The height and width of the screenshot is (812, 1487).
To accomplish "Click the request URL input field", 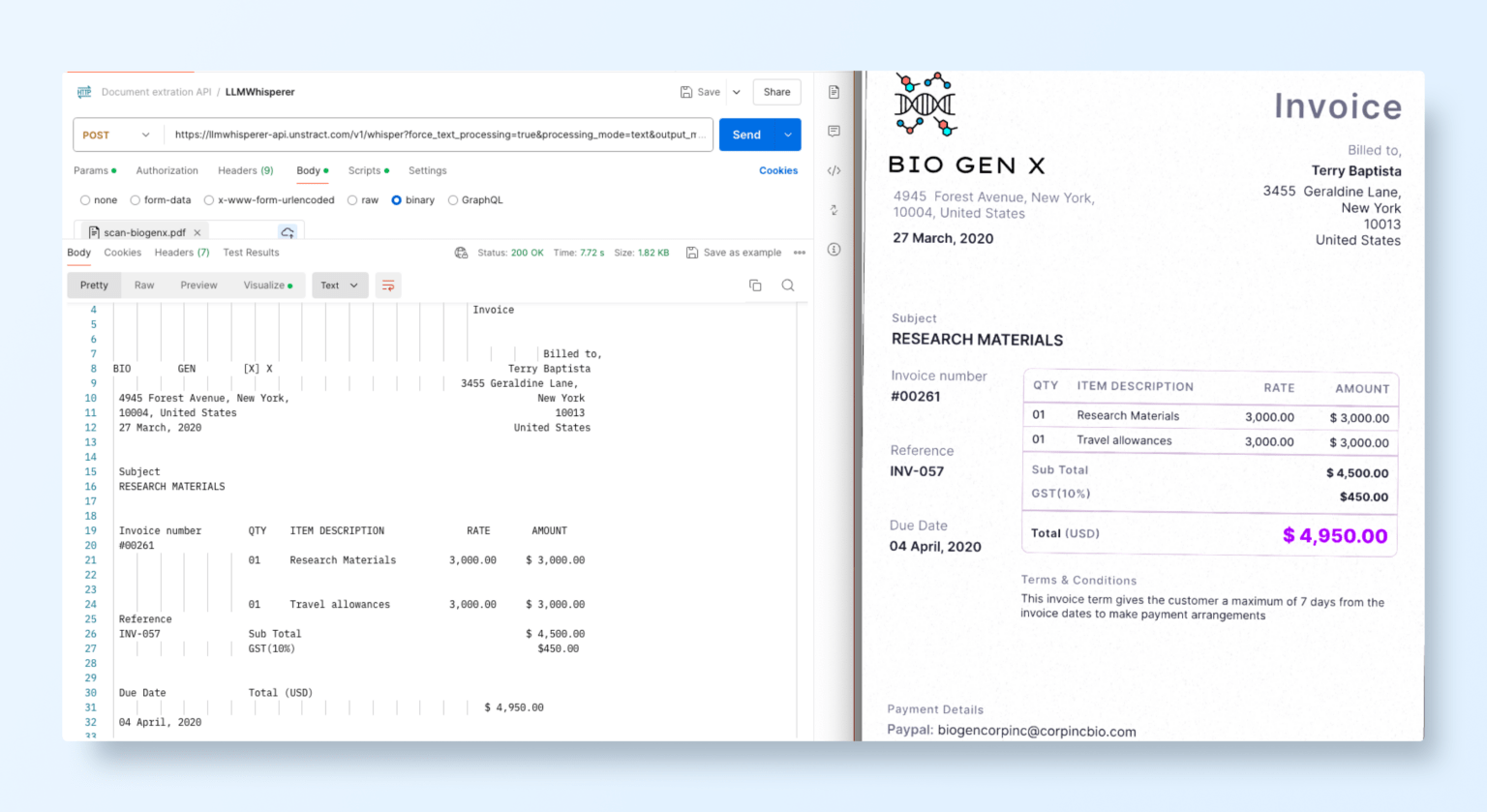I will [x=436, y=135].
